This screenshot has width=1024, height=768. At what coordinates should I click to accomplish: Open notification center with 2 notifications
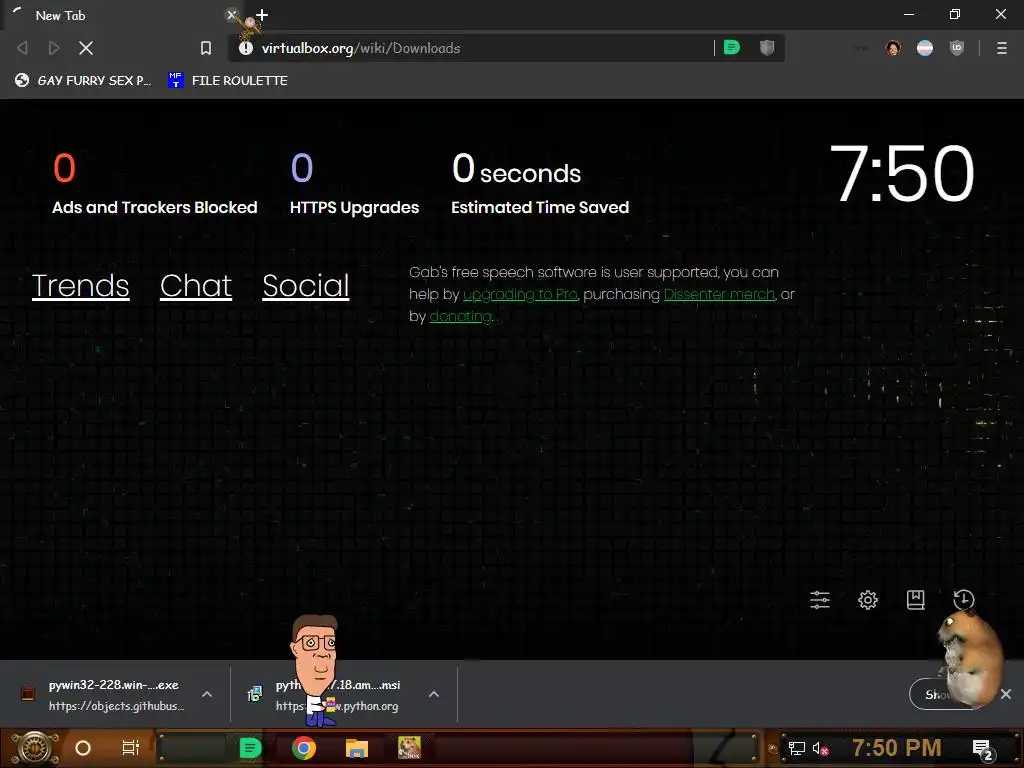coord(983,749)
